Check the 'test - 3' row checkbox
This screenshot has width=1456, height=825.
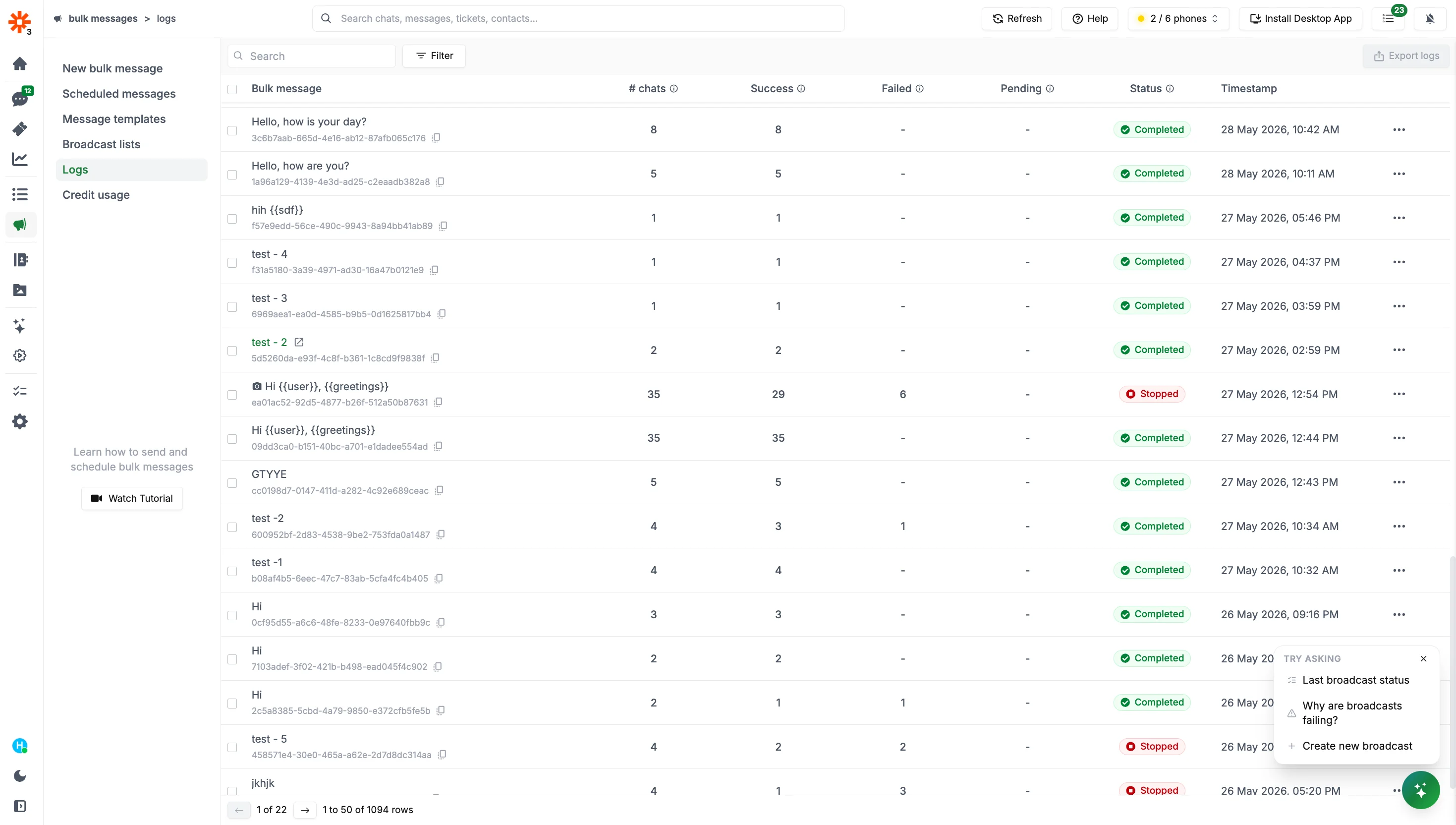click(x=232, y=306)
